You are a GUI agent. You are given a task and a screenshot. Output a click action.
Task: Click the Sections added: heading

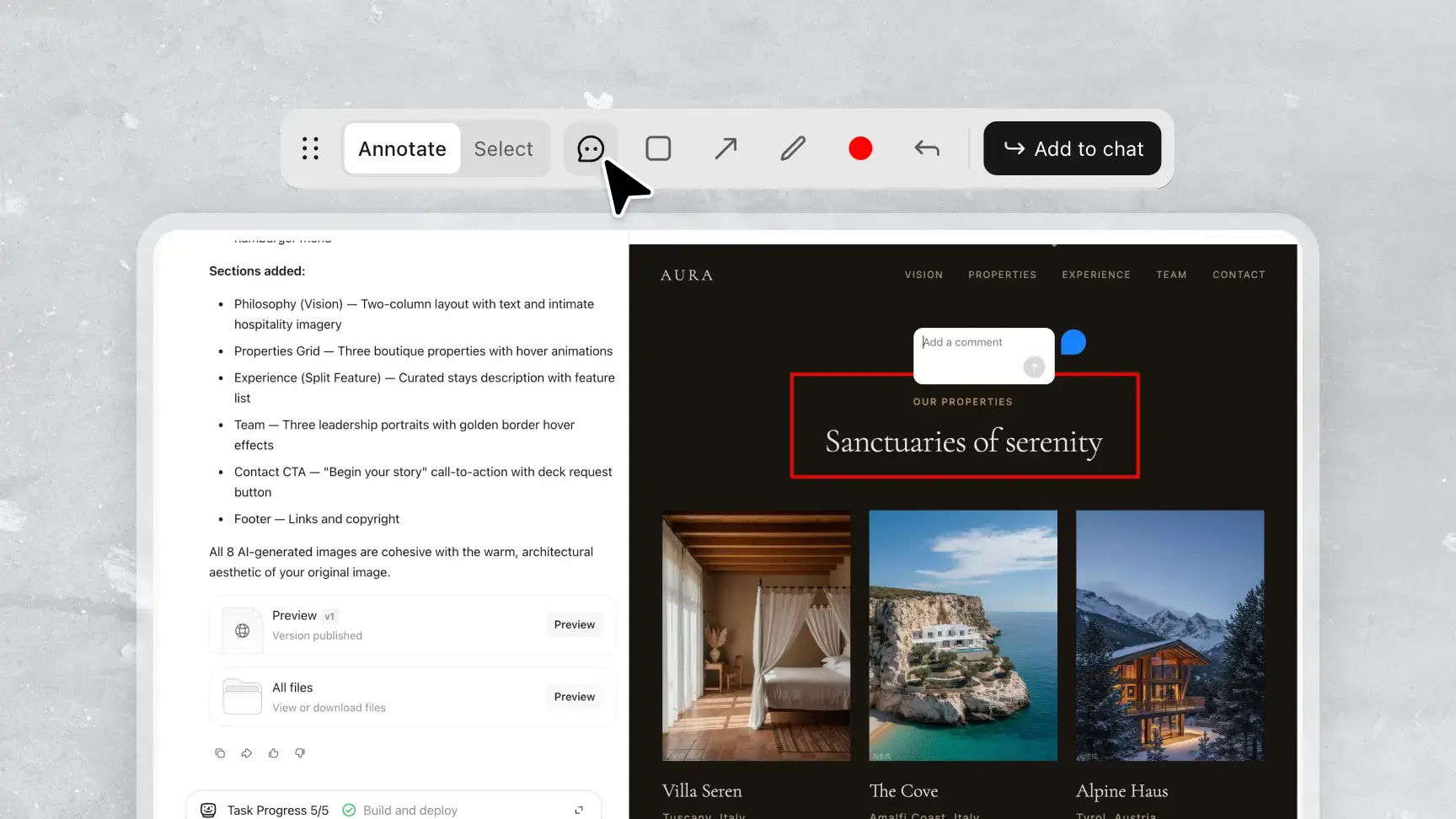257,271
